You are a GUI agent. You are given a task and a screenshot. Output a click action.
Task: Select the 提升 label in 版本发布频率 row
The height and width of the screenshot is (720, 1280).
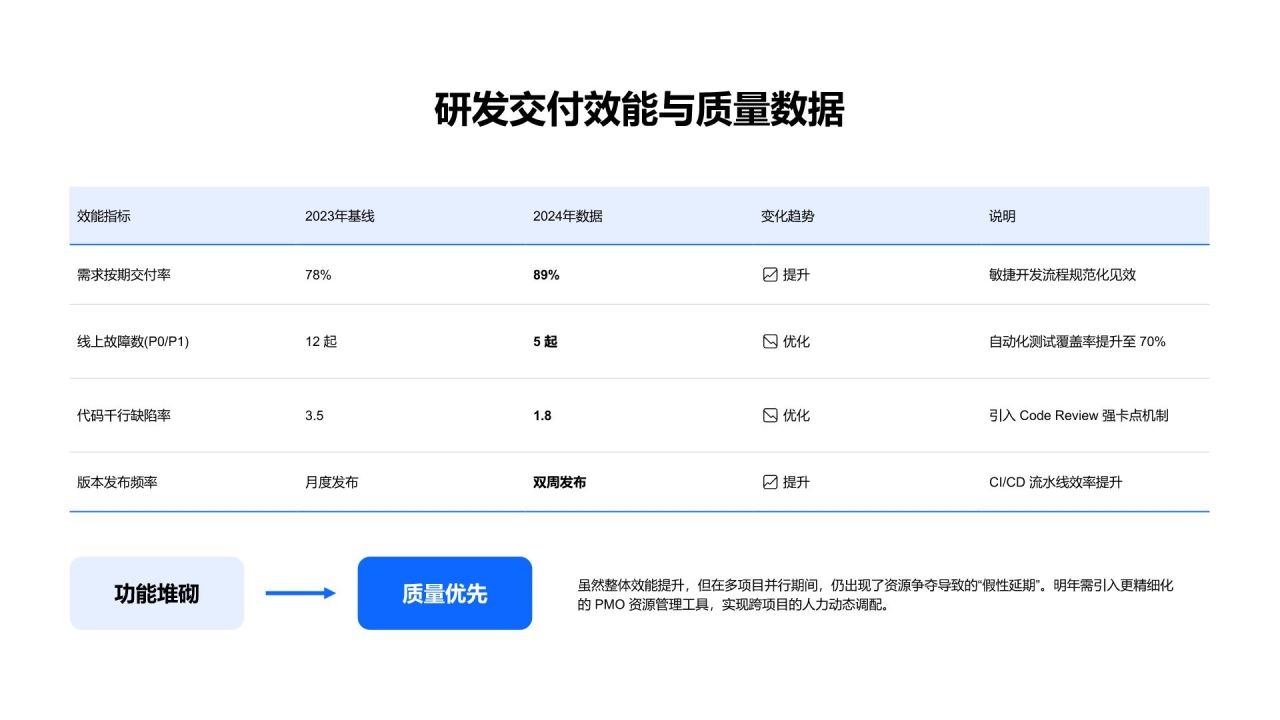pos(796,482)
